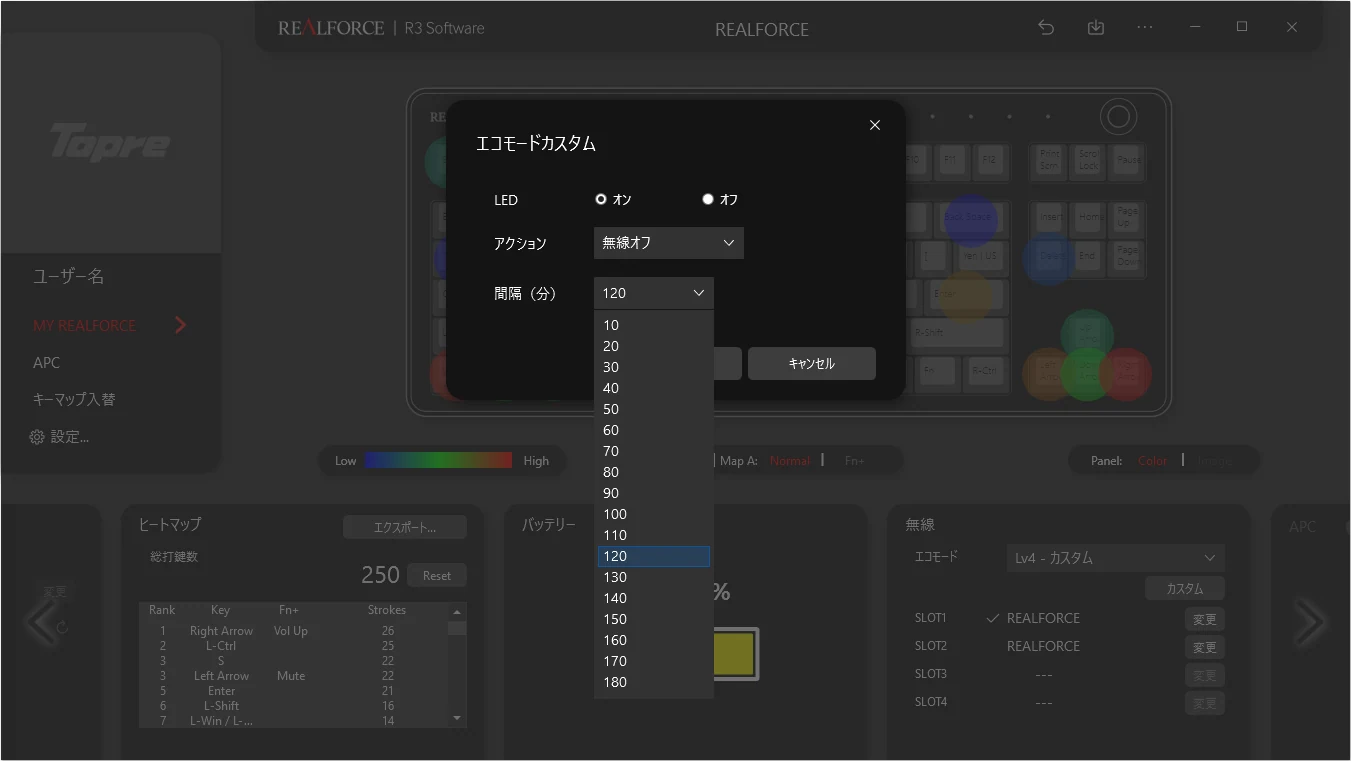Screen dimensions: 1351x761
Task: Click the scroll-down arrow of heatmap table
Action: coord(457,718)
